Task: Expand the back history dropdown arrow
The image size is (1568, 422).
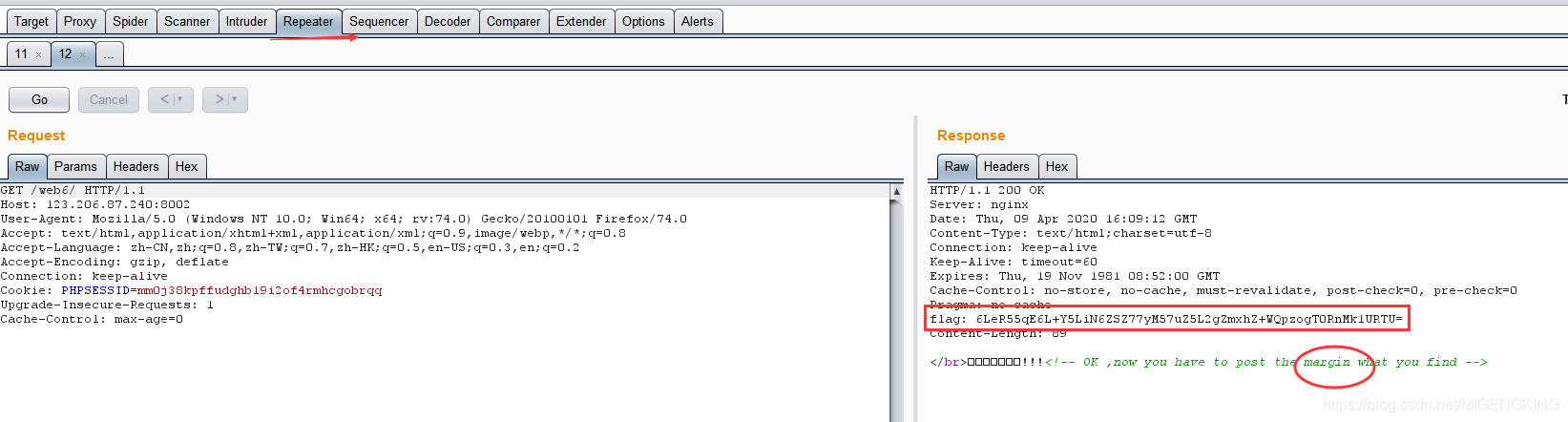Action: tap(180, 99)
